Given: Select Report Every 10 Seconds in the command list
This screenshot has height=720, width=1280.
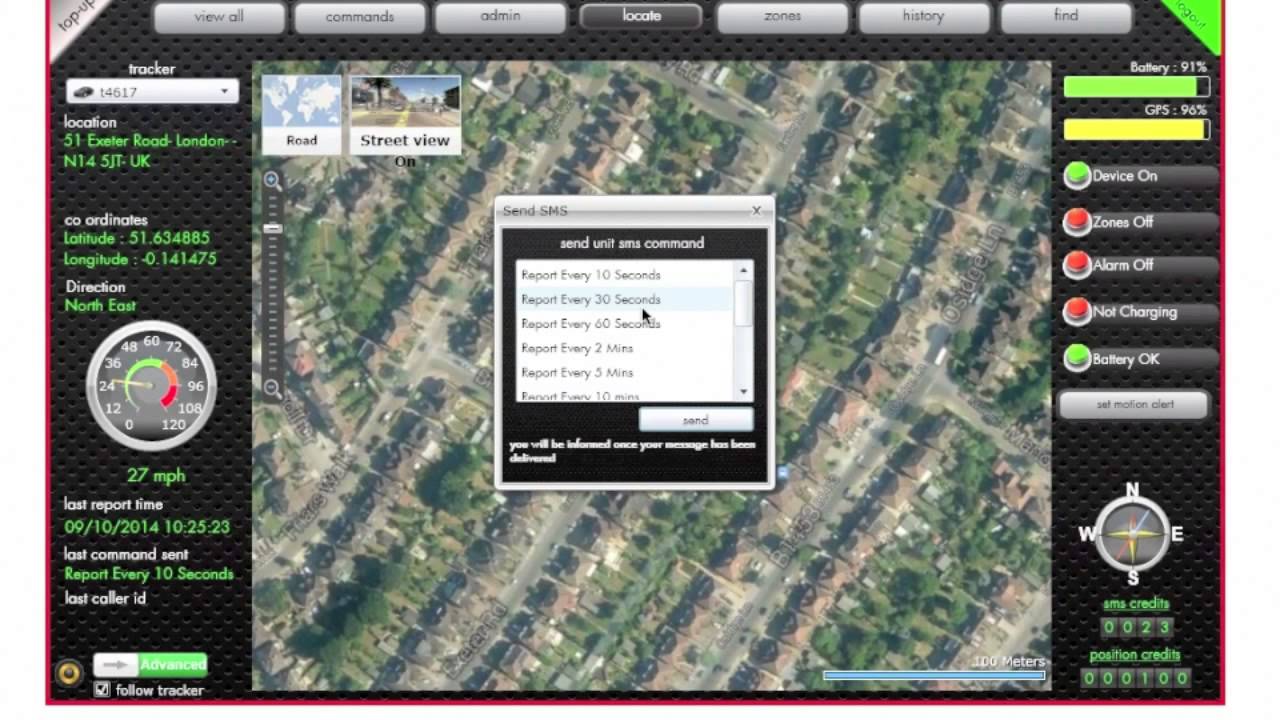Looking at the screenshot, I should pyautogui.click(x=625, y=275).
